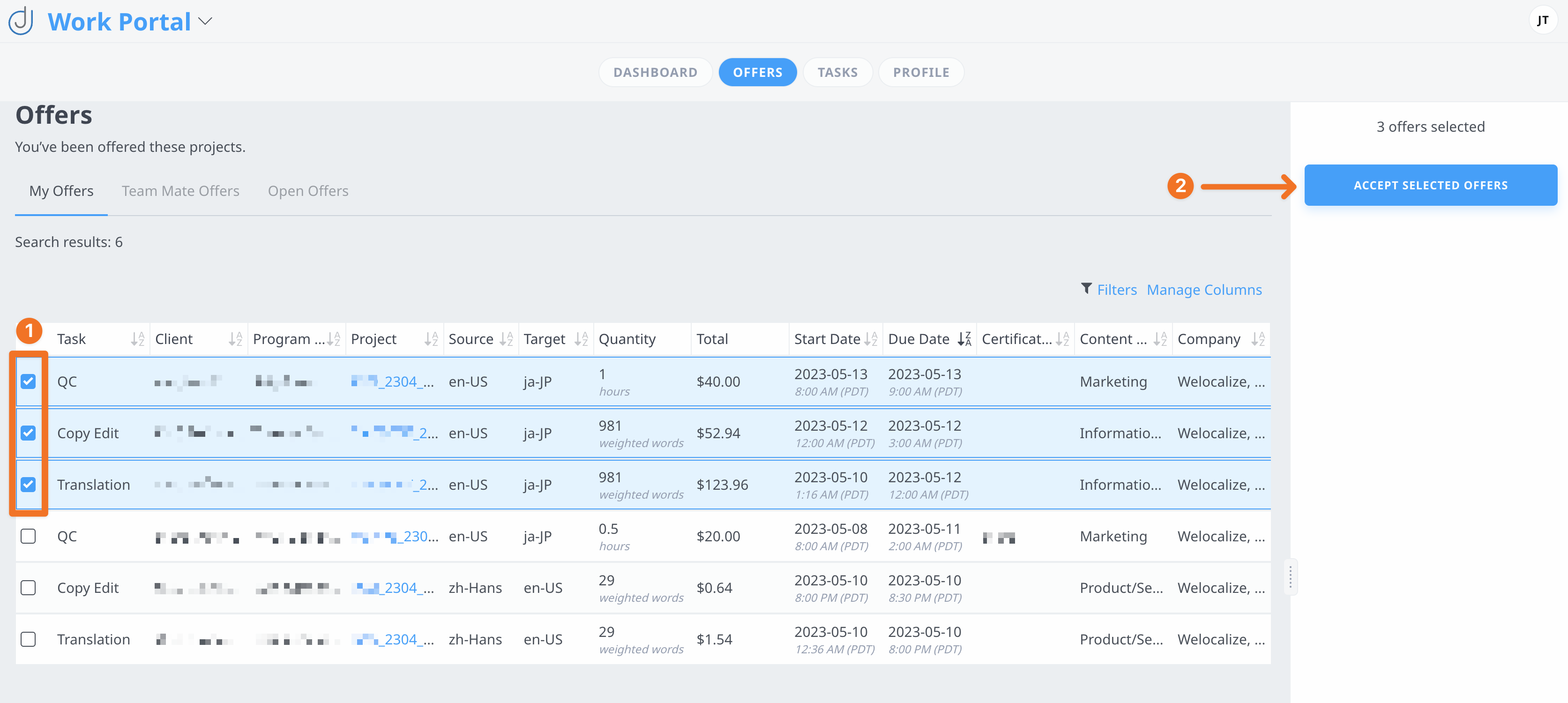Click Accept Selected Offers button

tap(1430, 185)
